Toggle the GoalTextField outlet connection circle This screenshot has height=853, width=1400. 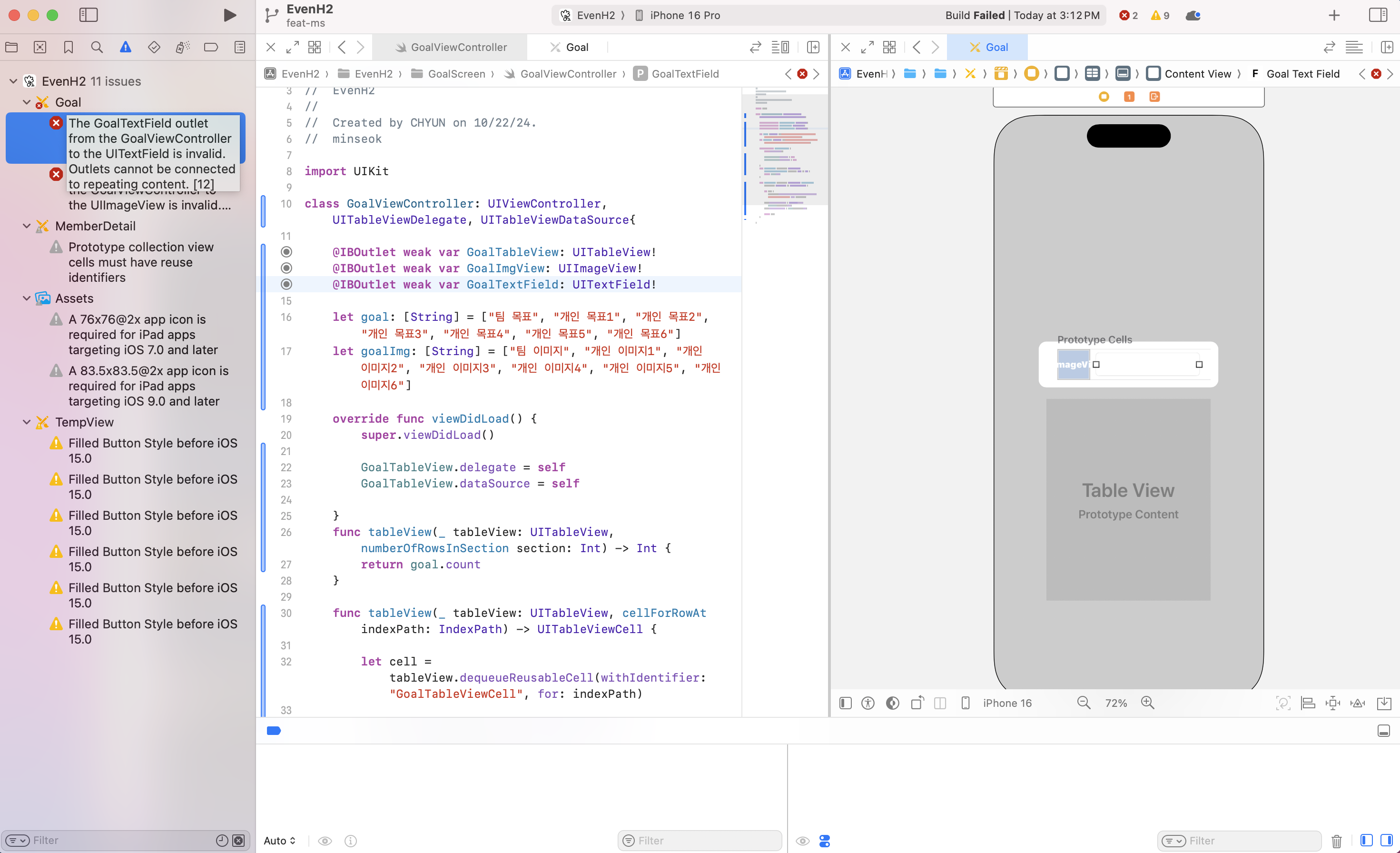click(286, 284)
